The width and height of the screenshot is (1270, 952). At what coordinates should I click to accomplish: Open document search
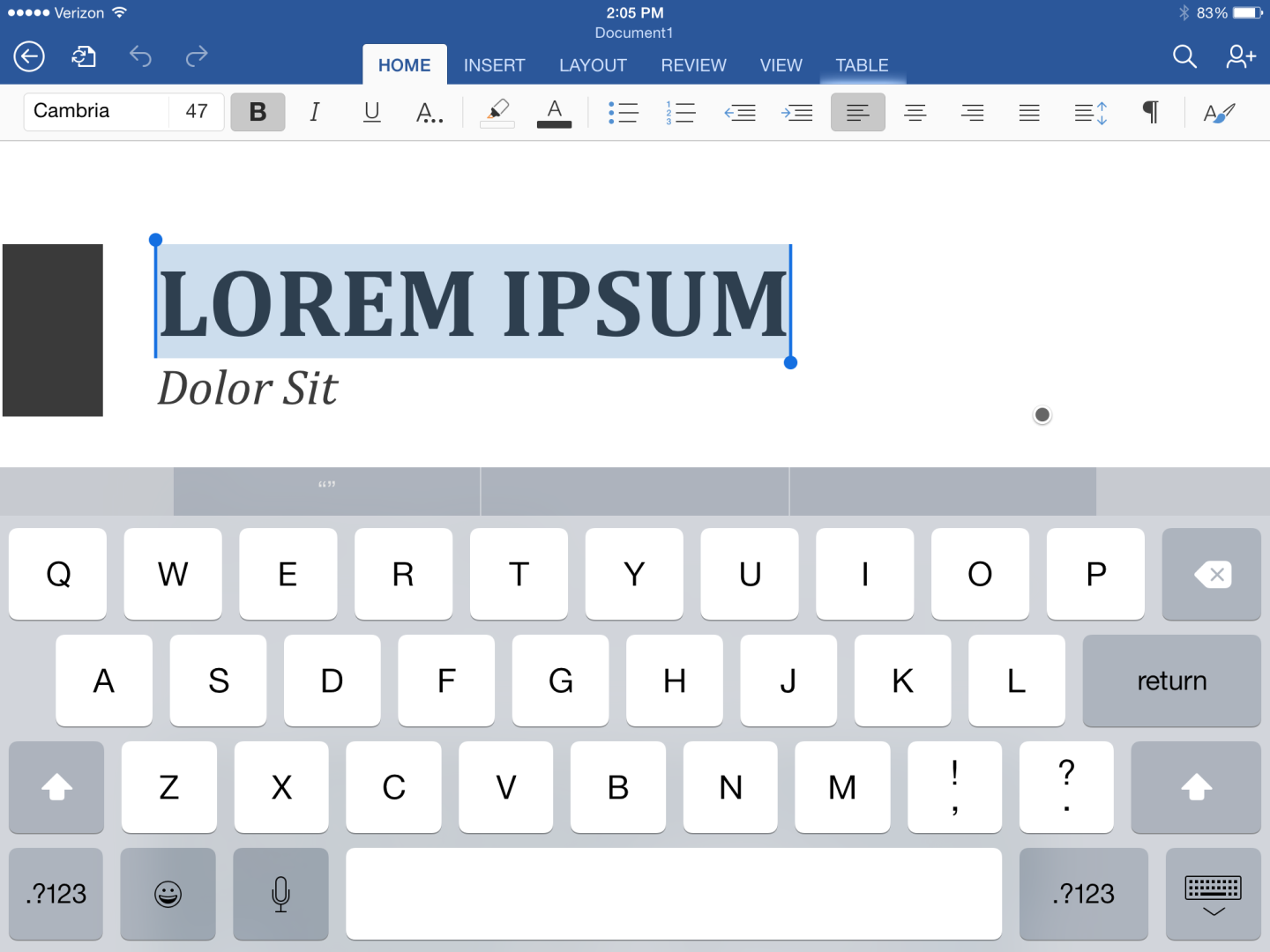1184,56
